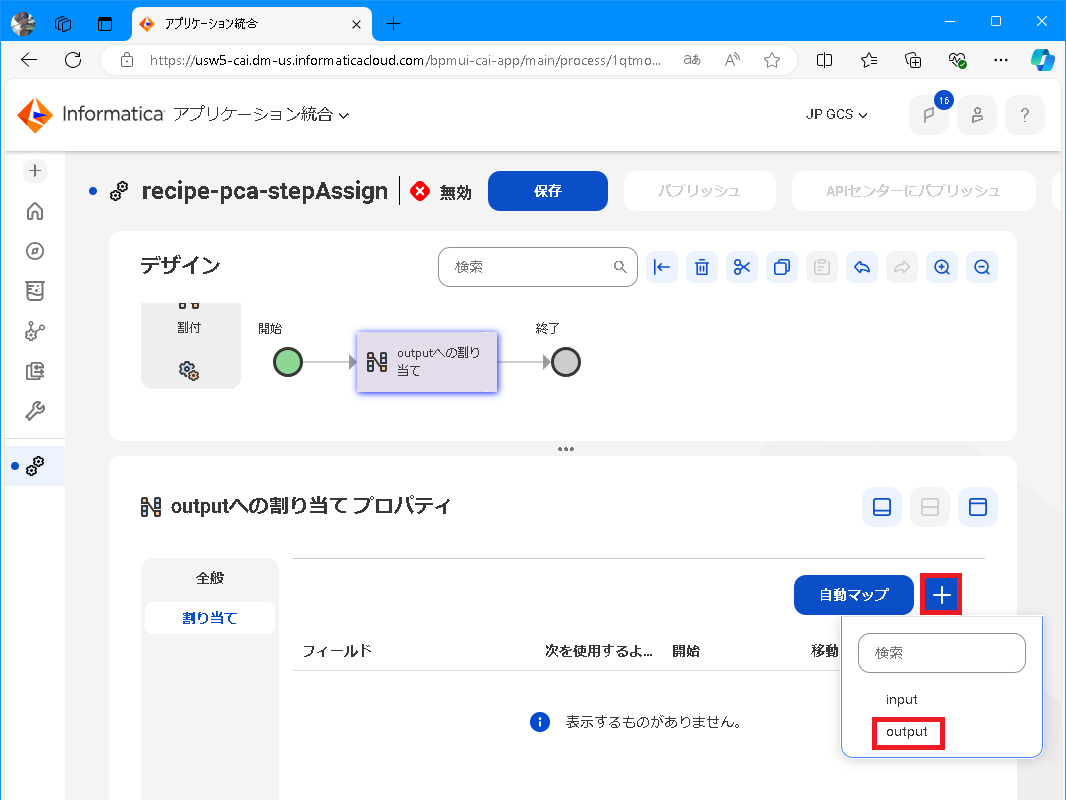
Task: Click the trash delete icon in design toolbar
Action: pos(702,267)
